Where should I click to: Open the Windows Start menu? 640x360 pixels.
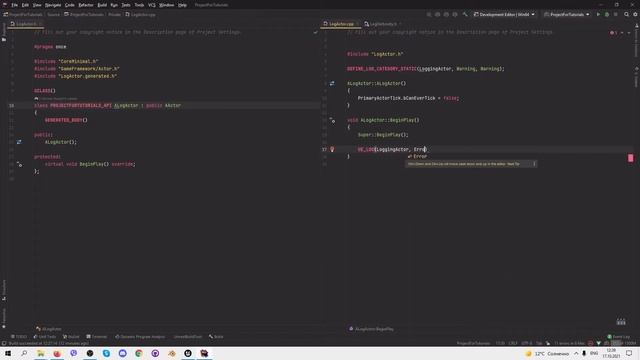point(8,353)
